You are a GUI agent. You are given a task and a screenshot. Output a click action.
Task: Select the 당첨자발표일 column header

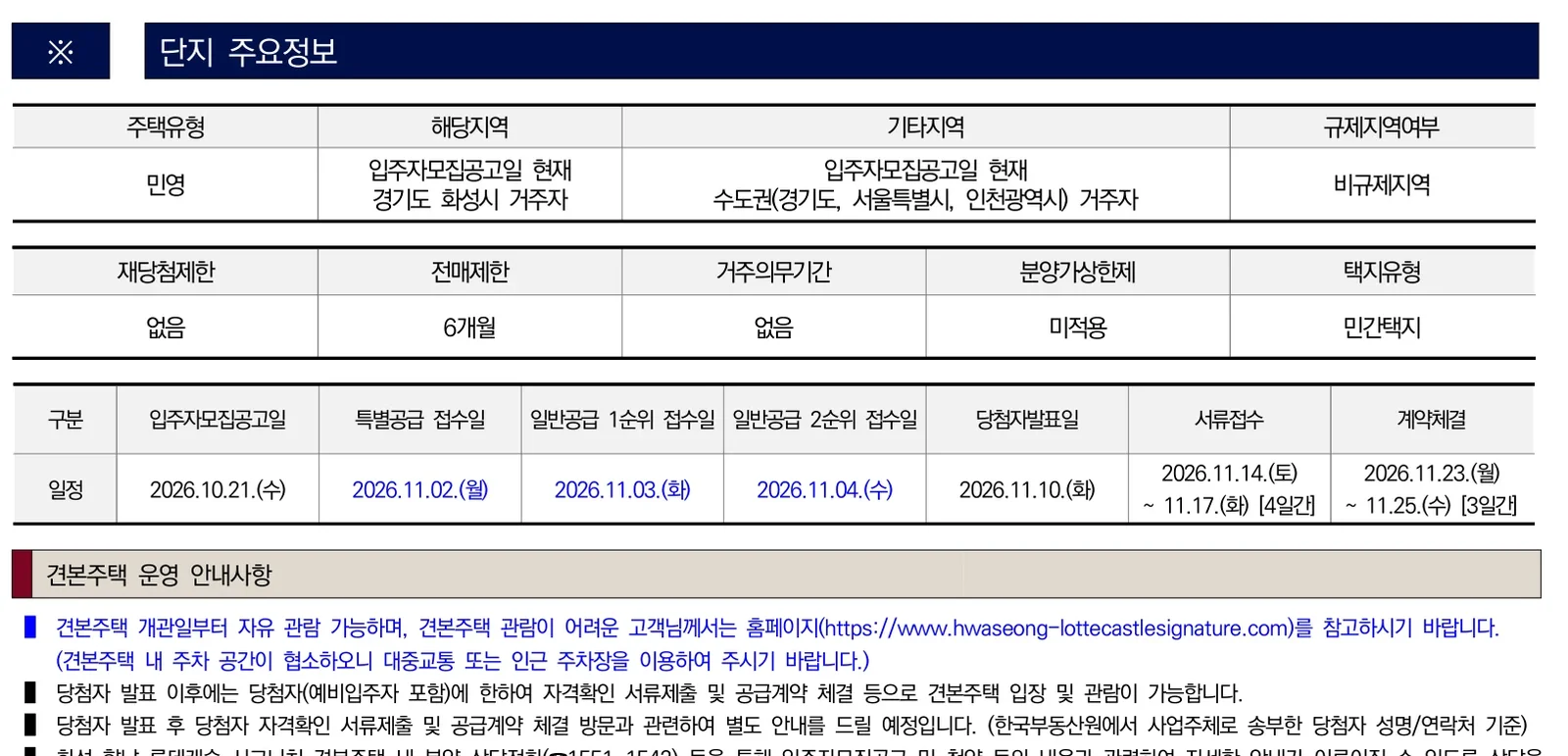tap(1027, 420)
